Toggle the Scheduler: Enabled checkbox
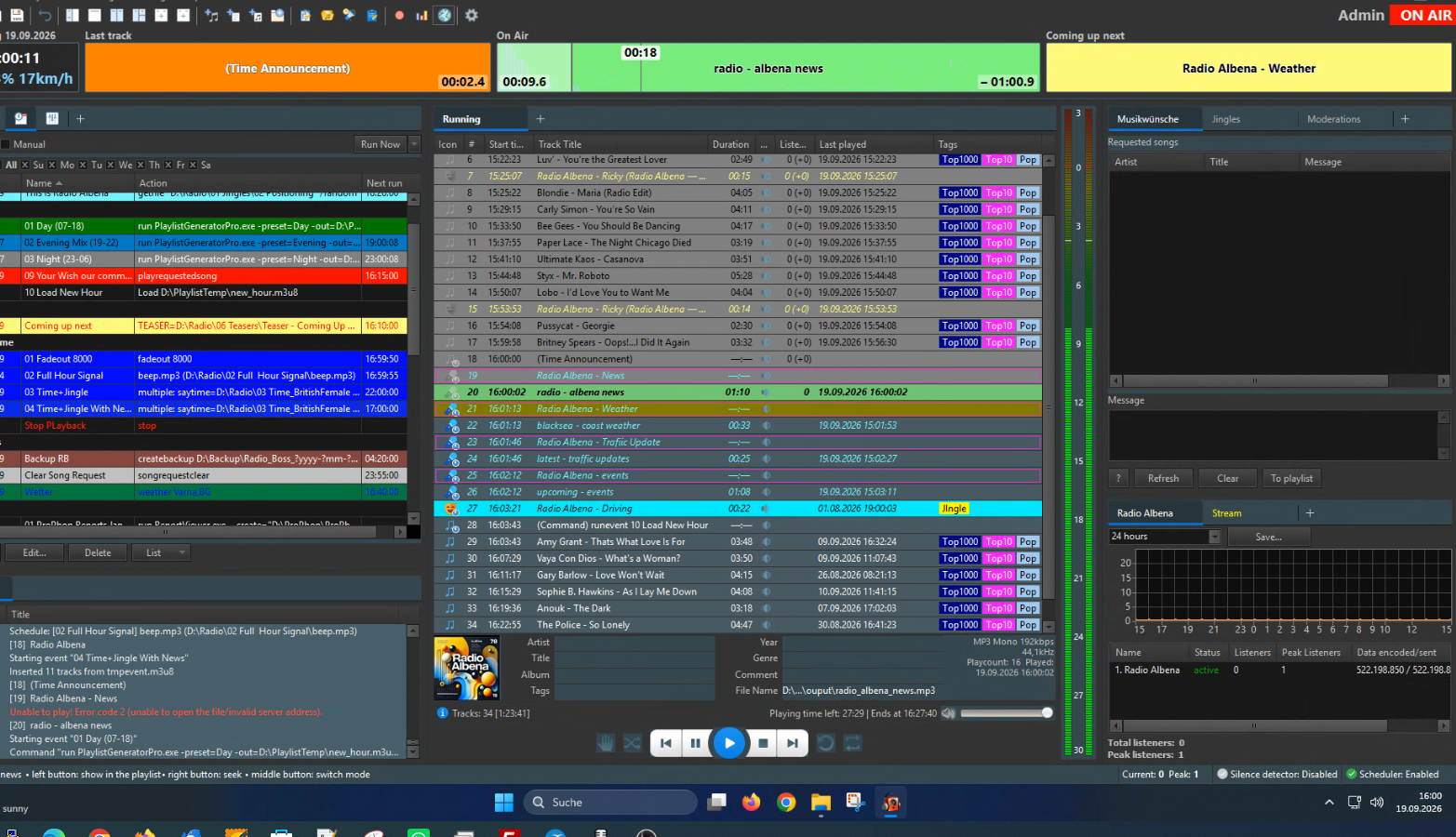The image size is (1456, 837). click(1352, 774)
